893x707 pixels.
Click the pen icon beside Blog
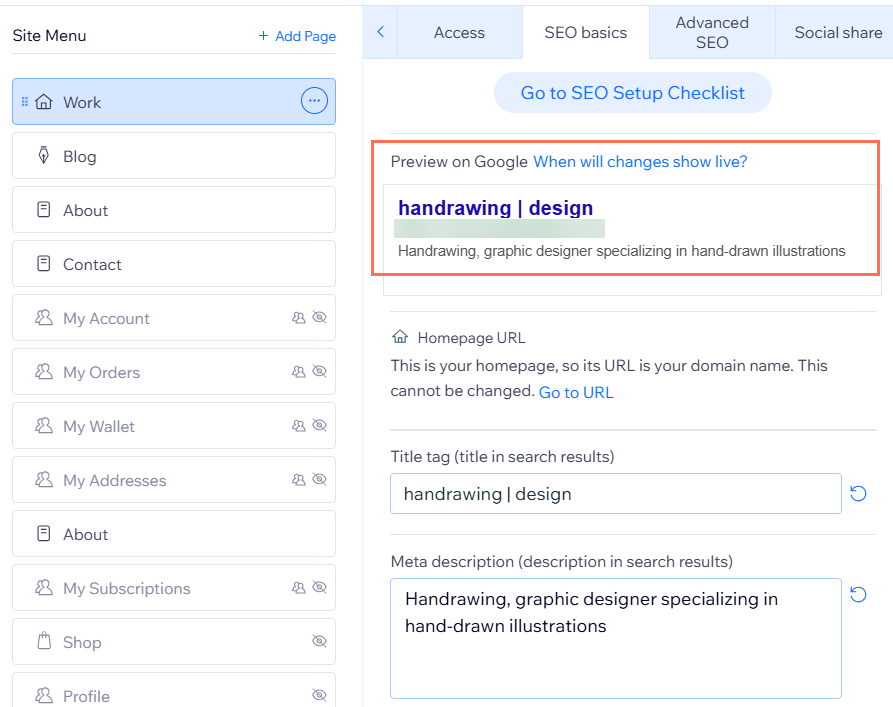click(43, 155)
